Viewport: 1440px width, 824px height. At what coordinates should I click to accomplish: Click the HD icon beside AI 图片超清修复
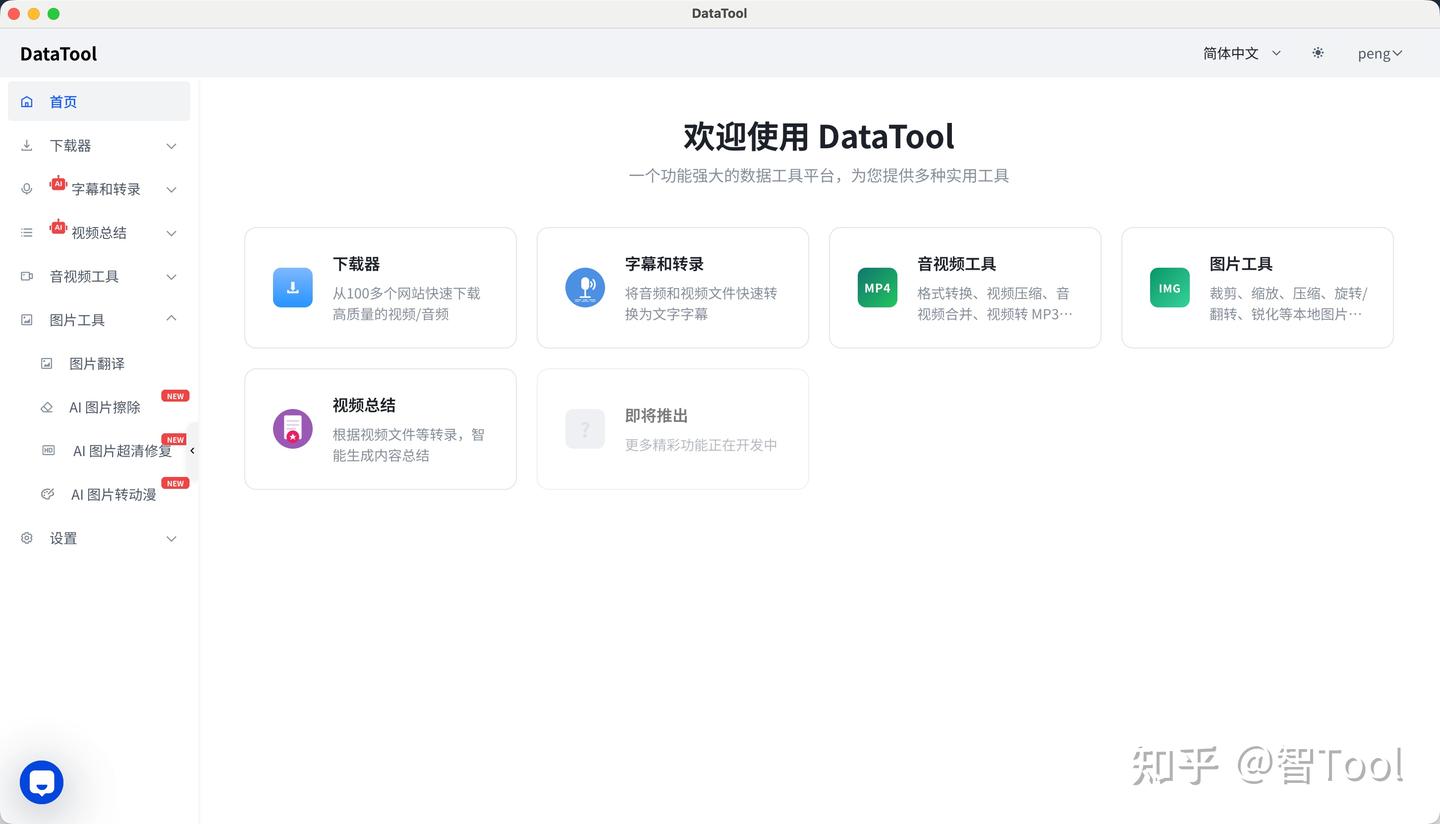tap(48, 451)
